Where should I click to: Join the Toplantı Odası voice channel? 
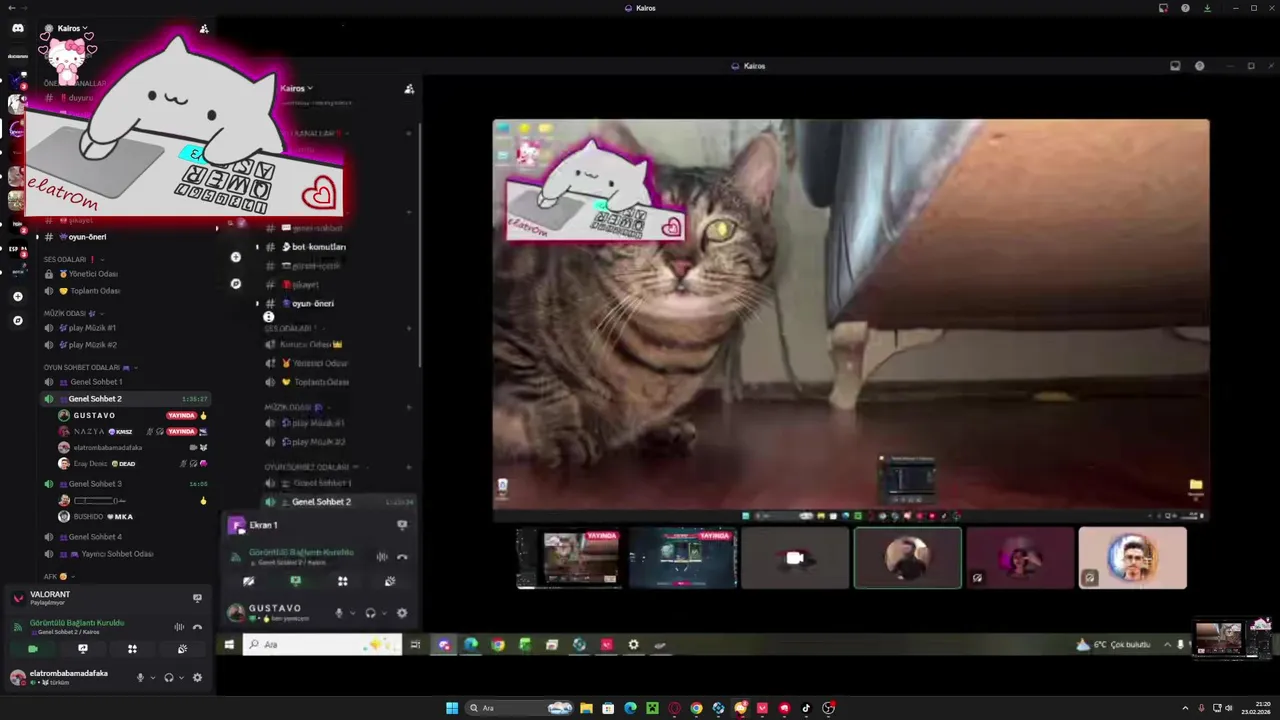pos(127,291)
